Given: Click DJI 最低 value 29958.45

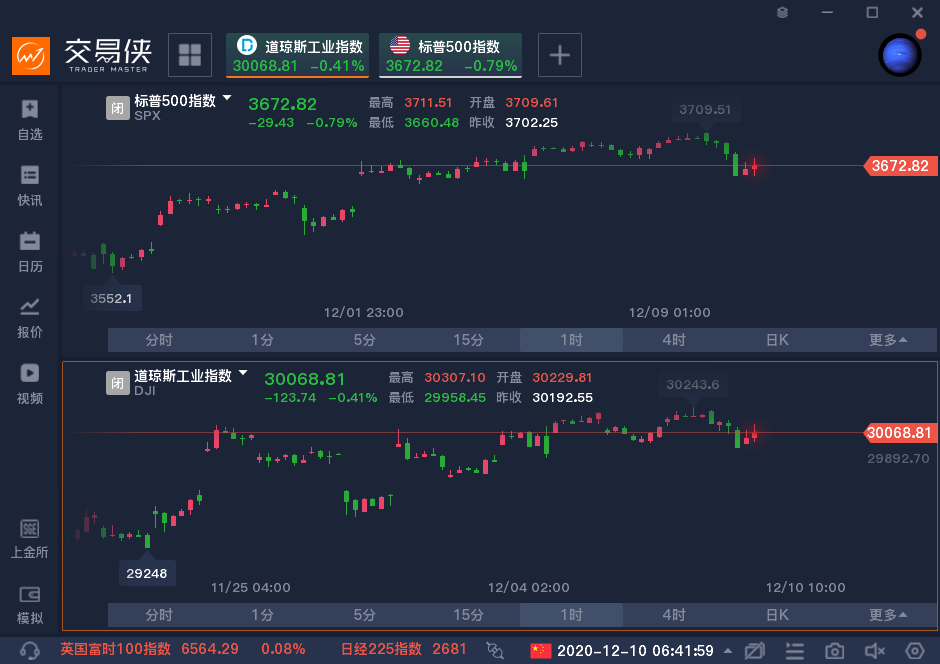Looking at the screenshot, I should coord(455,398).
